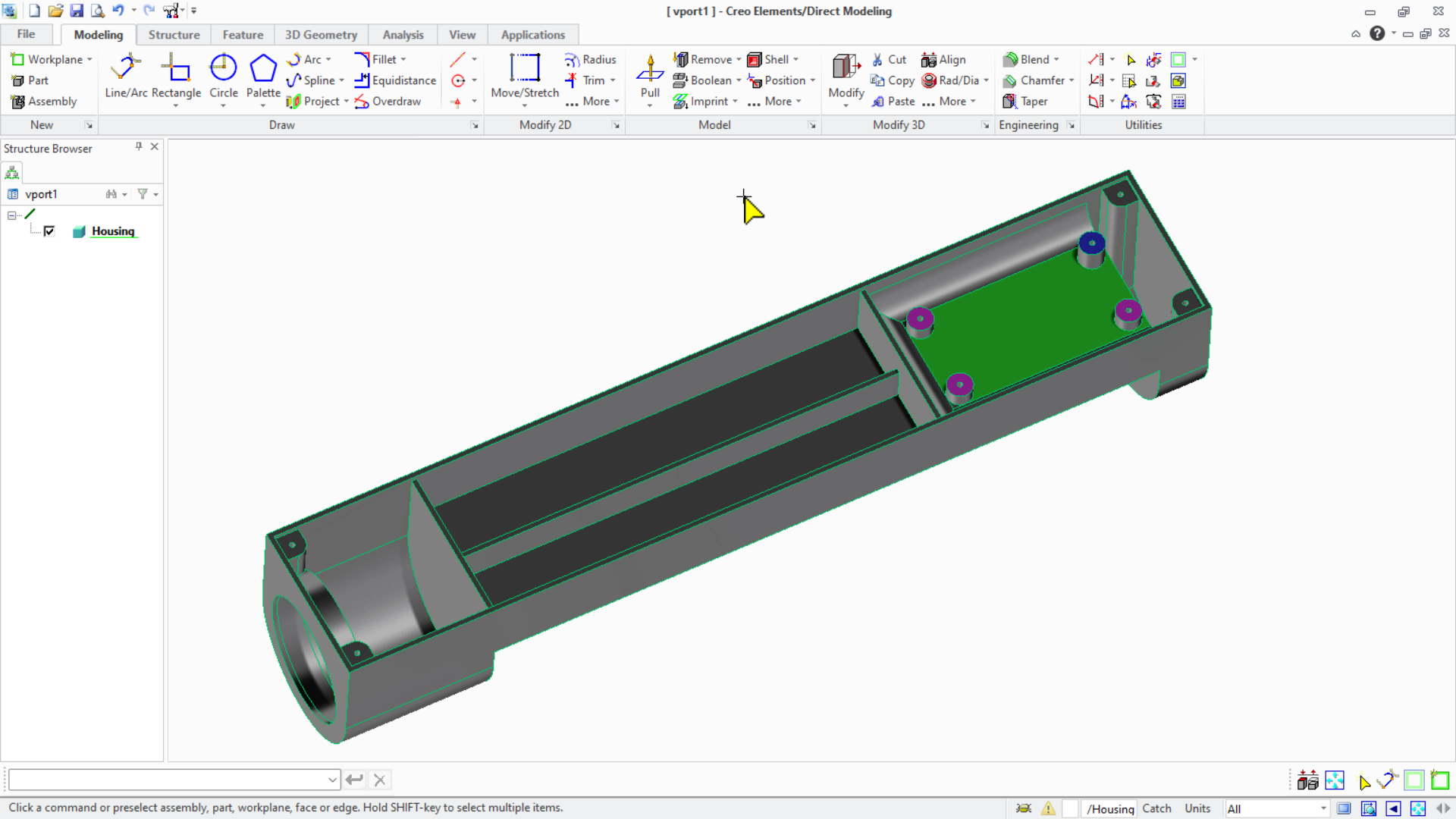This screenshot has width=1456, height=819.
Task: Click the Catch status bar button
Action: (x=1156, y=808)
